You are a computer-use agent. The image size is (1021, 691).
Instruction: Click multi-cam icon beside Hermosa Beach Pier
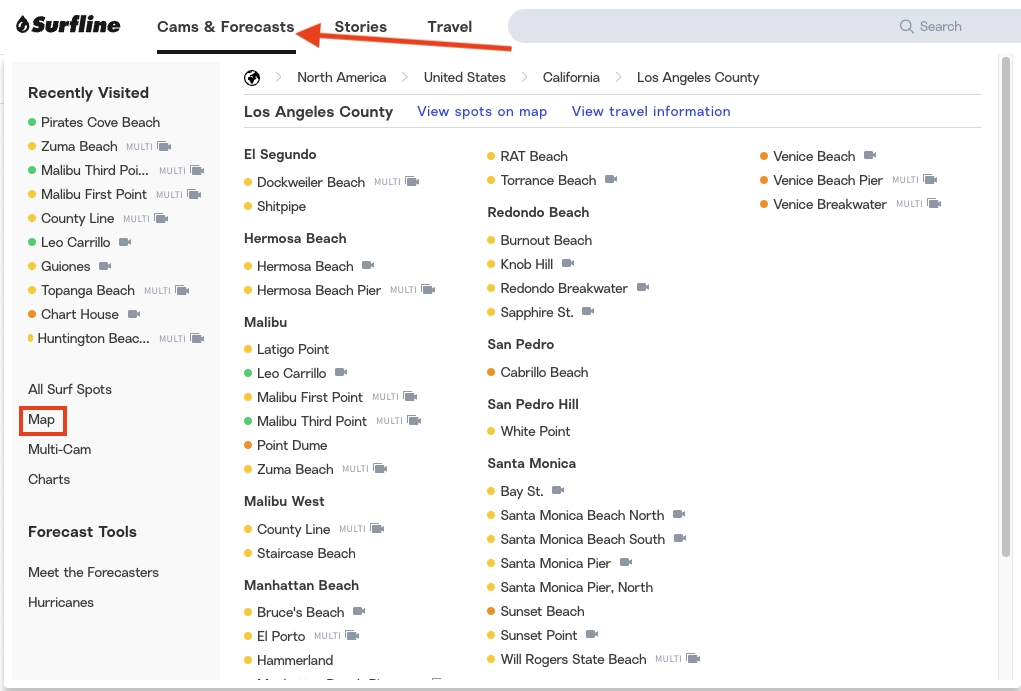click(428, 290)
